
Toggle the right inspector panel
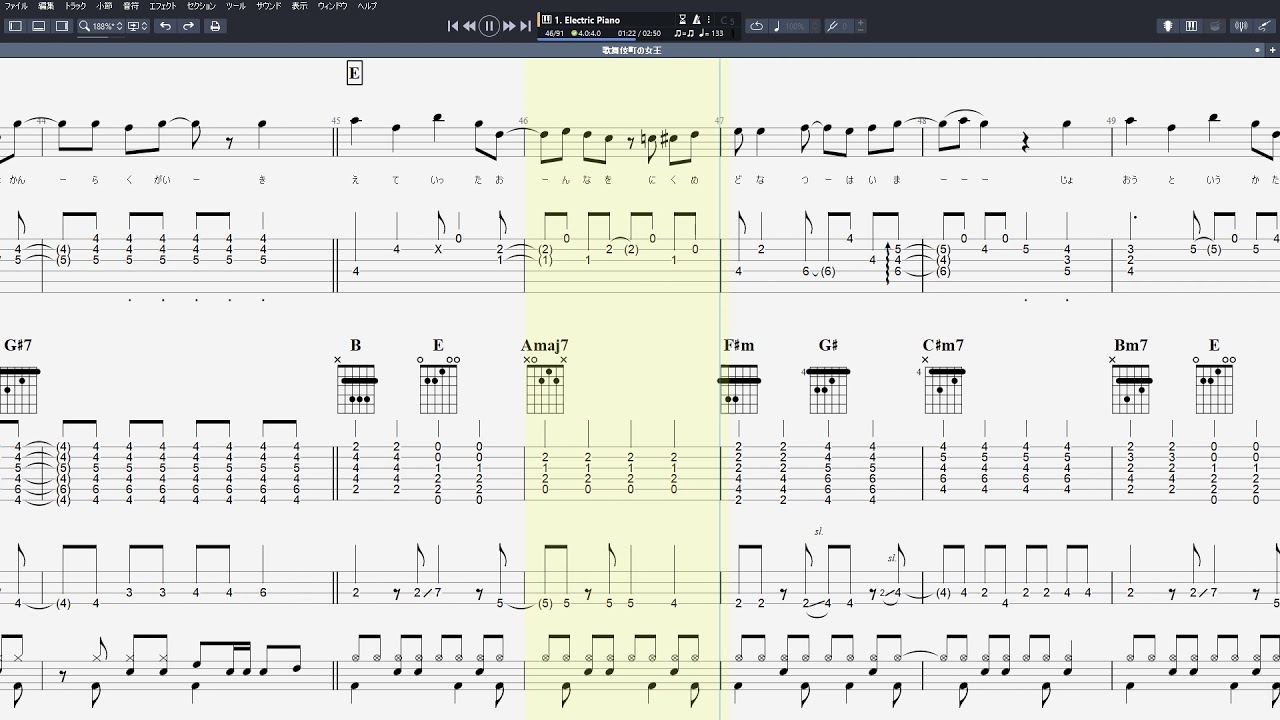(x=62, y=26)
